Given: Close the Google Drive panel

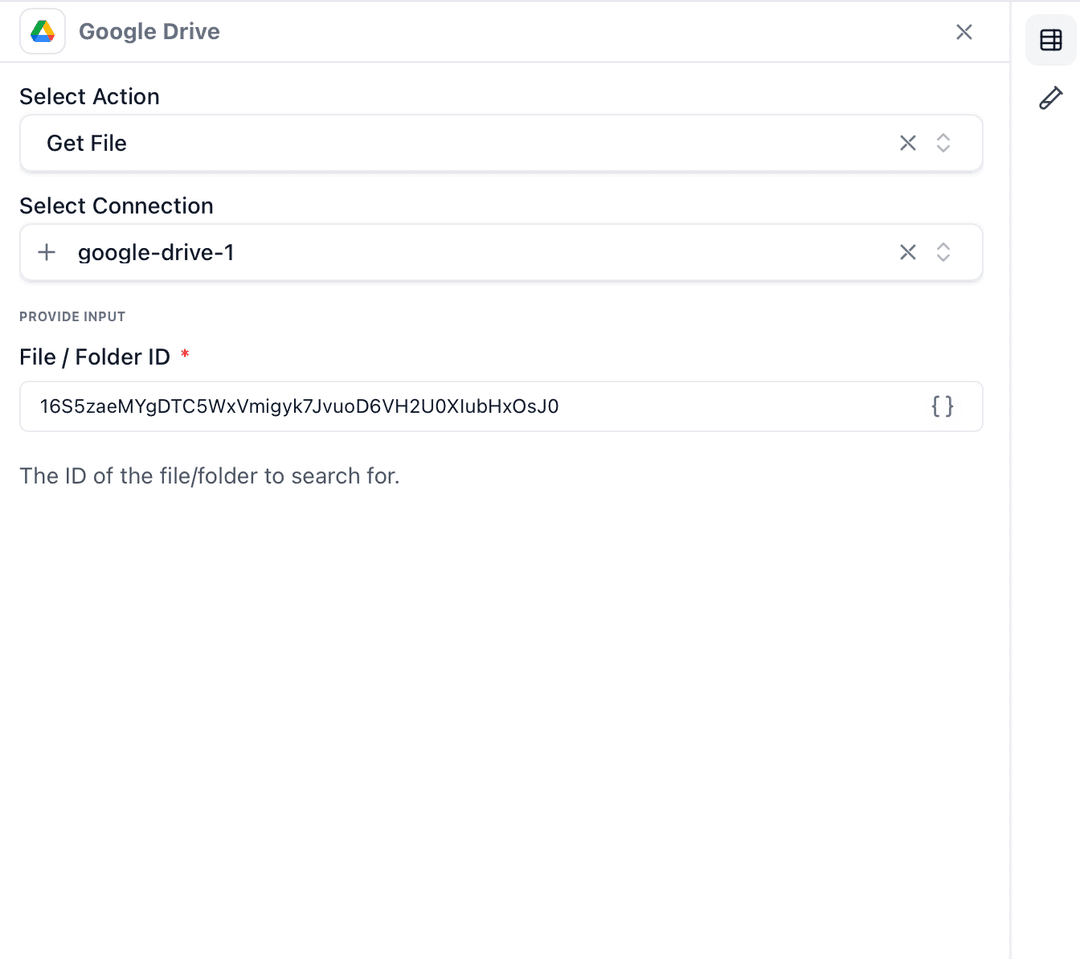Looking at the screenshot, I should tap(964, 32).
